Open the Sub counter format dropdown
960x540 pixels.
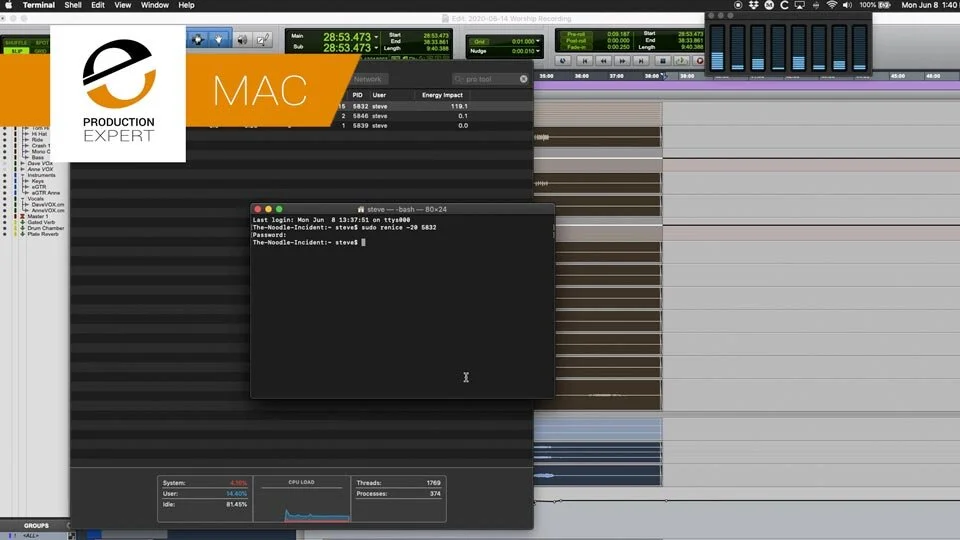[x=376, y=48]
